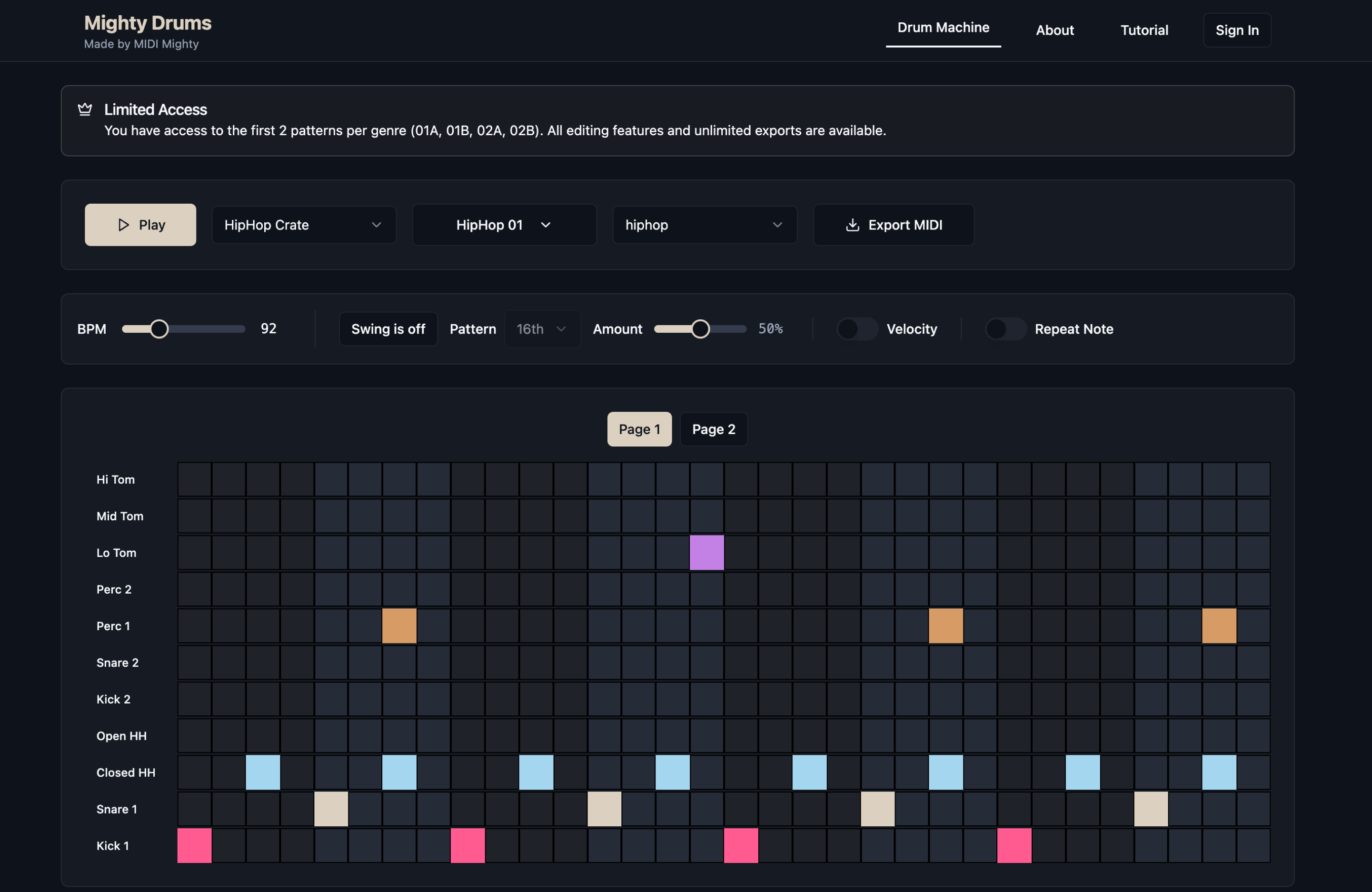
Task: Click the first pink Kick 1 step
Action: pyautogui.click(x=194, y=845)
